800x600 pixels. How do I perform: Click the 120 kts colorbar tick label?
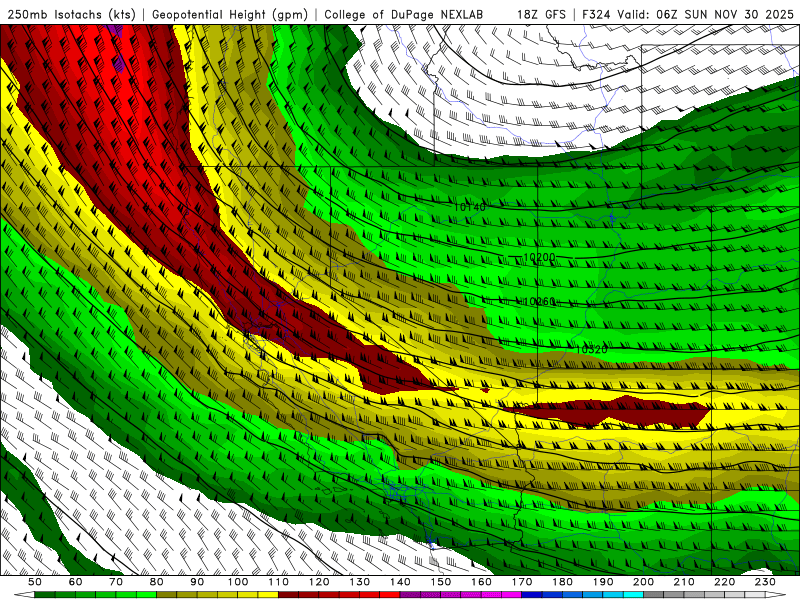click(x=319, y=582)
